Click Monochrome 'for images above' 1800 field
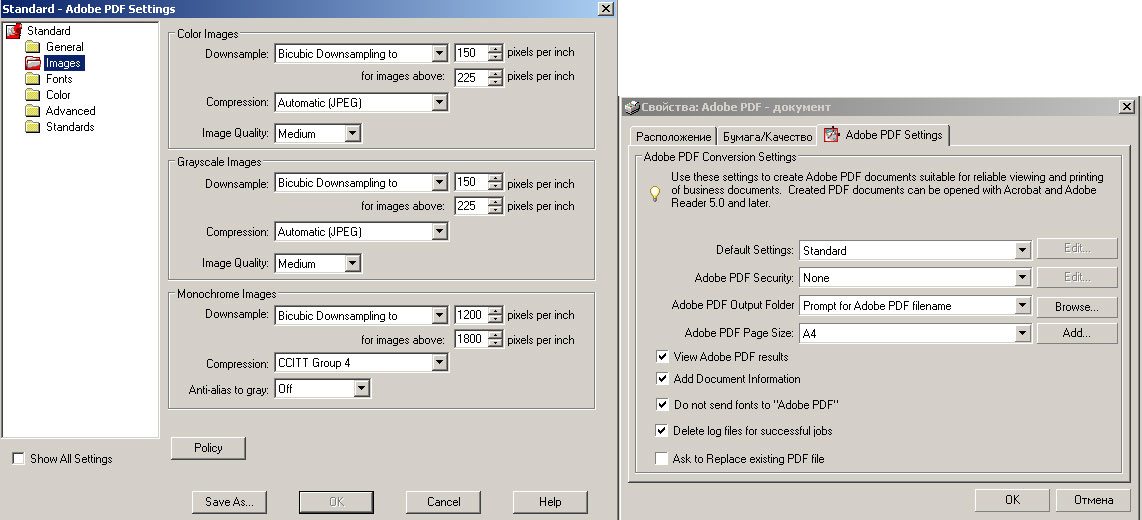This screenshot has height=520, width=1142. (471, 339)
